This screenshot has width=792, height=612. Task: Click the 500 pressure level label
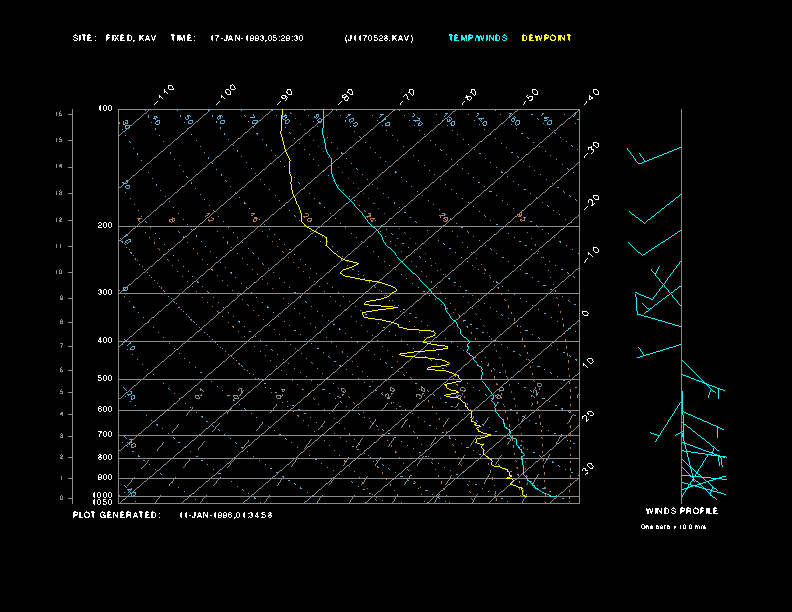click(105, 379)
